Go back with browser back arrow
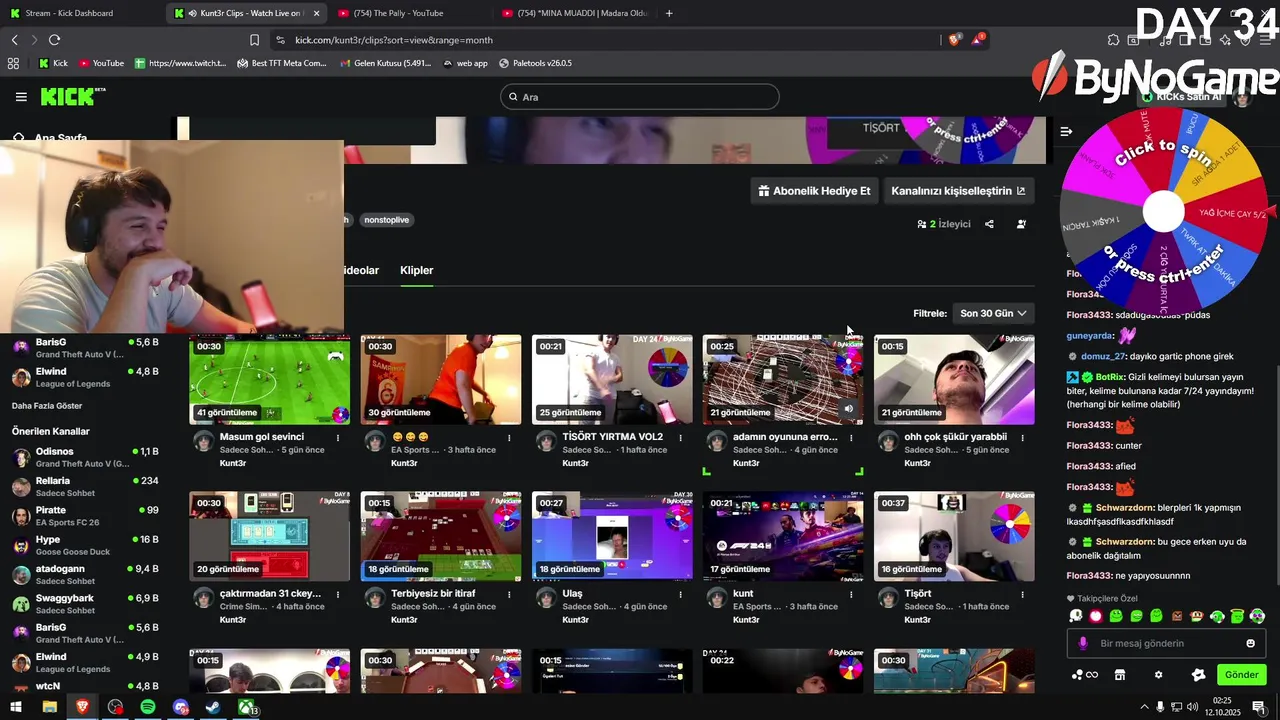The image size is (1280, 720). point(14,40)
